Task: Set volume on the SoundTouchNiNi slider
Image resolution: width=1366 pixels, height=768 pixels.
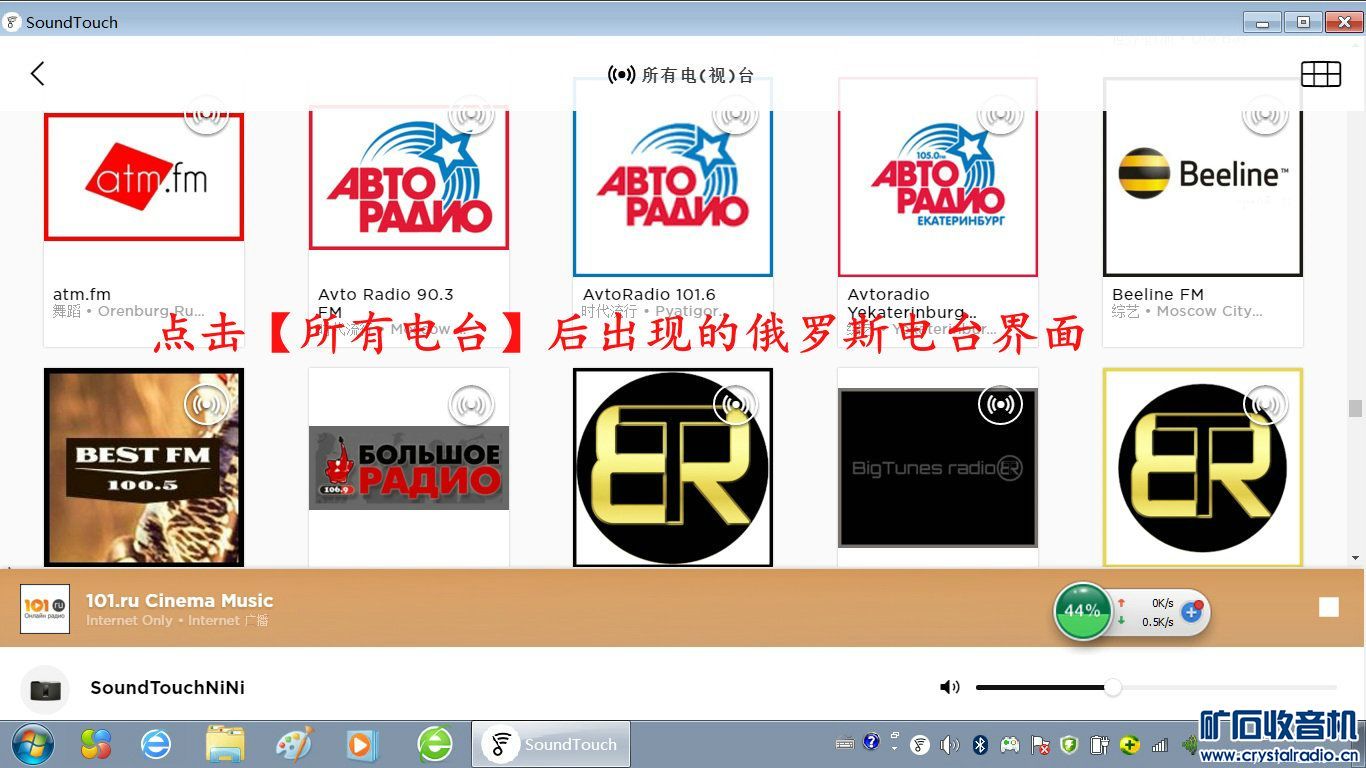Action: 1156,687
